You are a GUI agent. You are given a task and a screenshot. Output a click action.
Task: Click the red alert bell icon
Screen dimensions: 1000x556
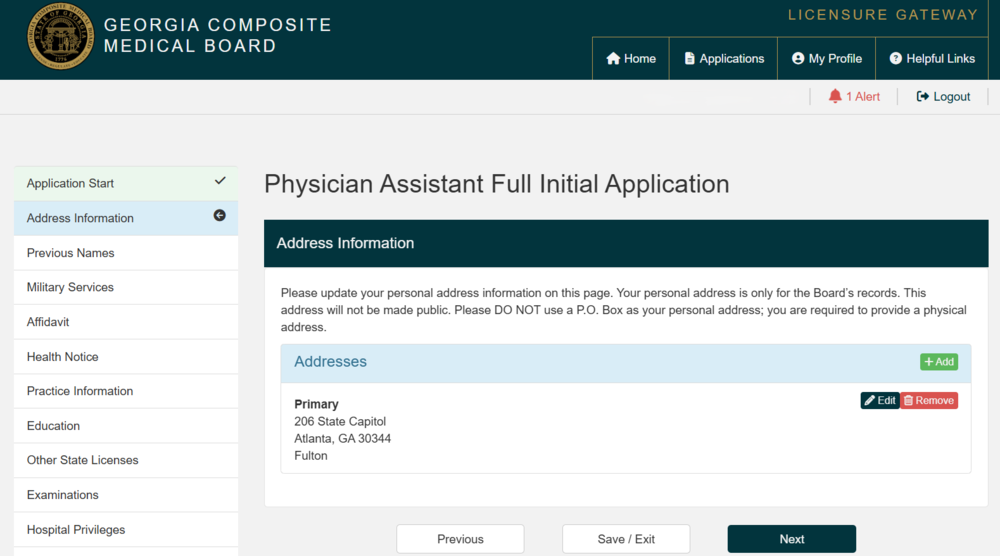tap(835, 96)
